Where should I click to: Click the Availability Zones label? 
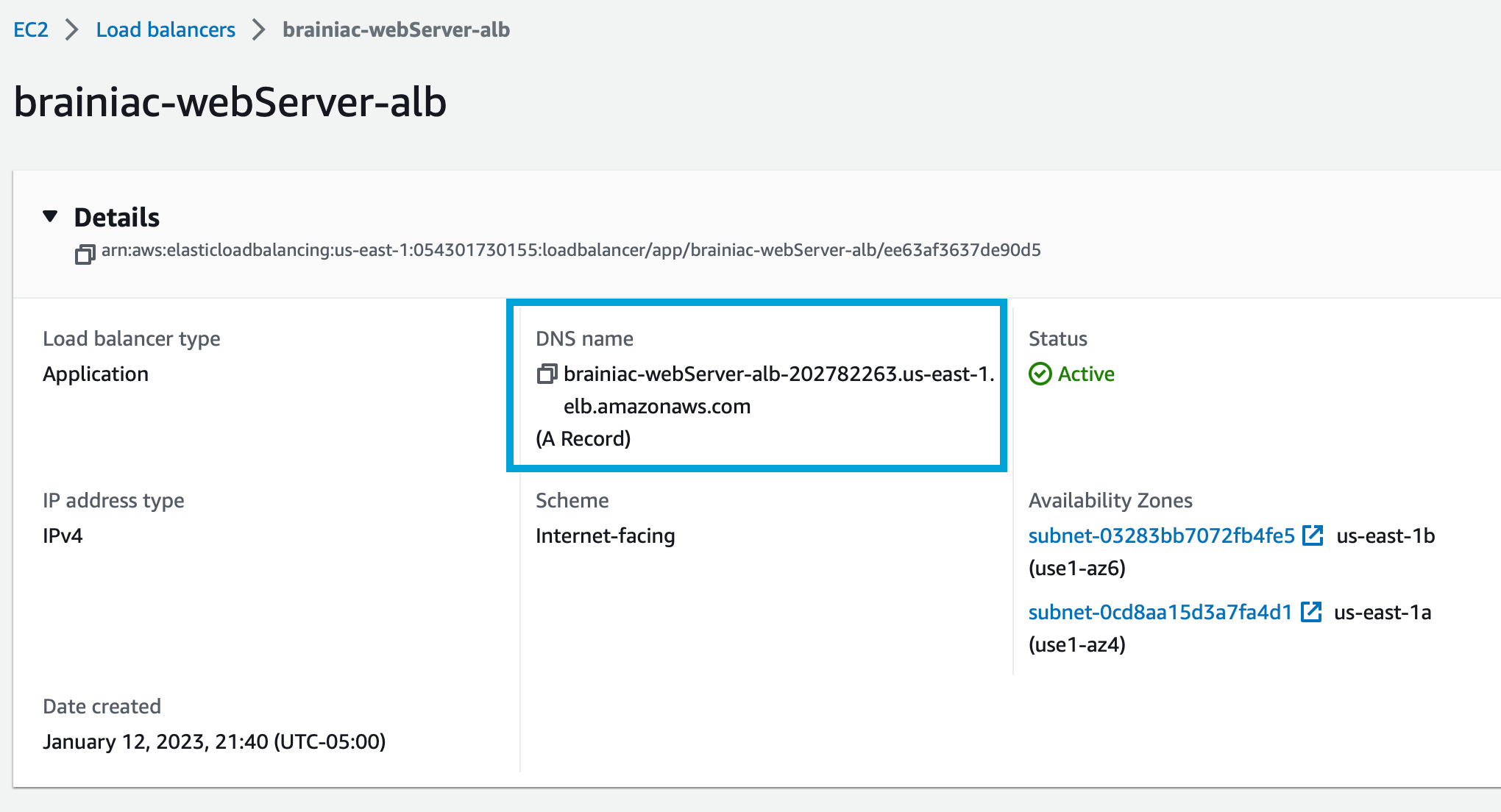(x=1110, y=500)
